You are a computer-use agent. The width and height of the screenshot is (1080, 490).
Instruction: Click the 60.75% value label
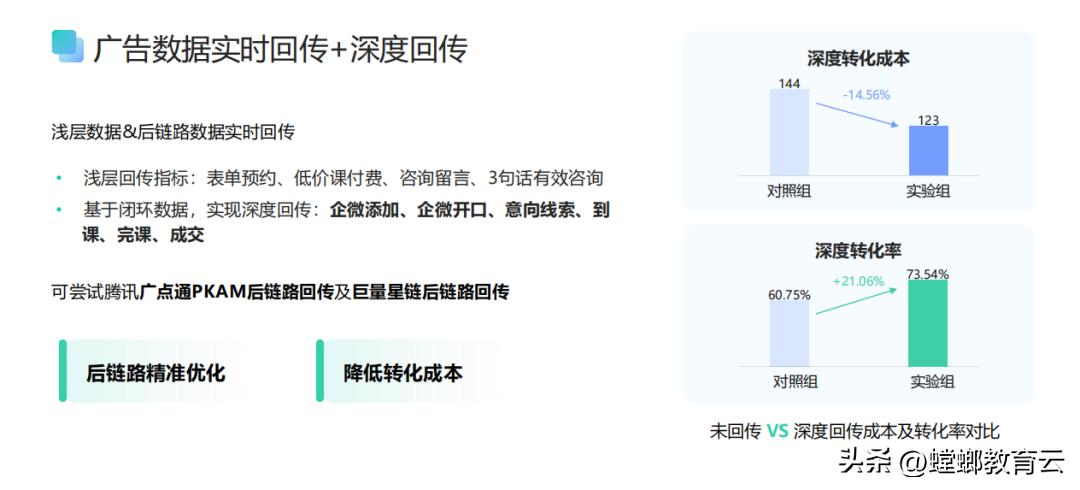click(x=789, y=295)
